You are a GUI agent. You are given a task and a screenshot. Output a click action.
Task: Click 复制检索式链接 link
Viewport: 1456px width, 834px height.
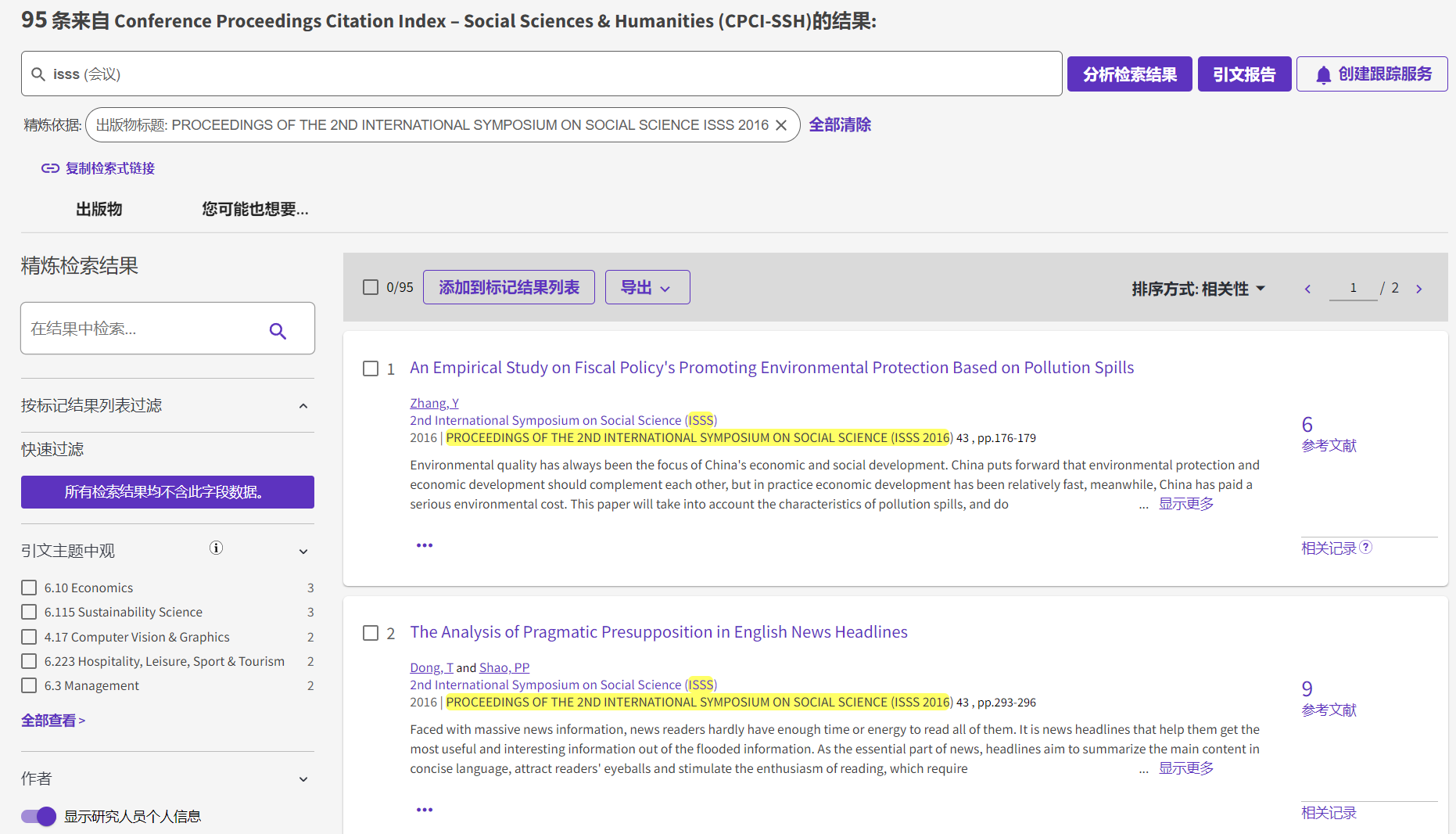(110, 168)
